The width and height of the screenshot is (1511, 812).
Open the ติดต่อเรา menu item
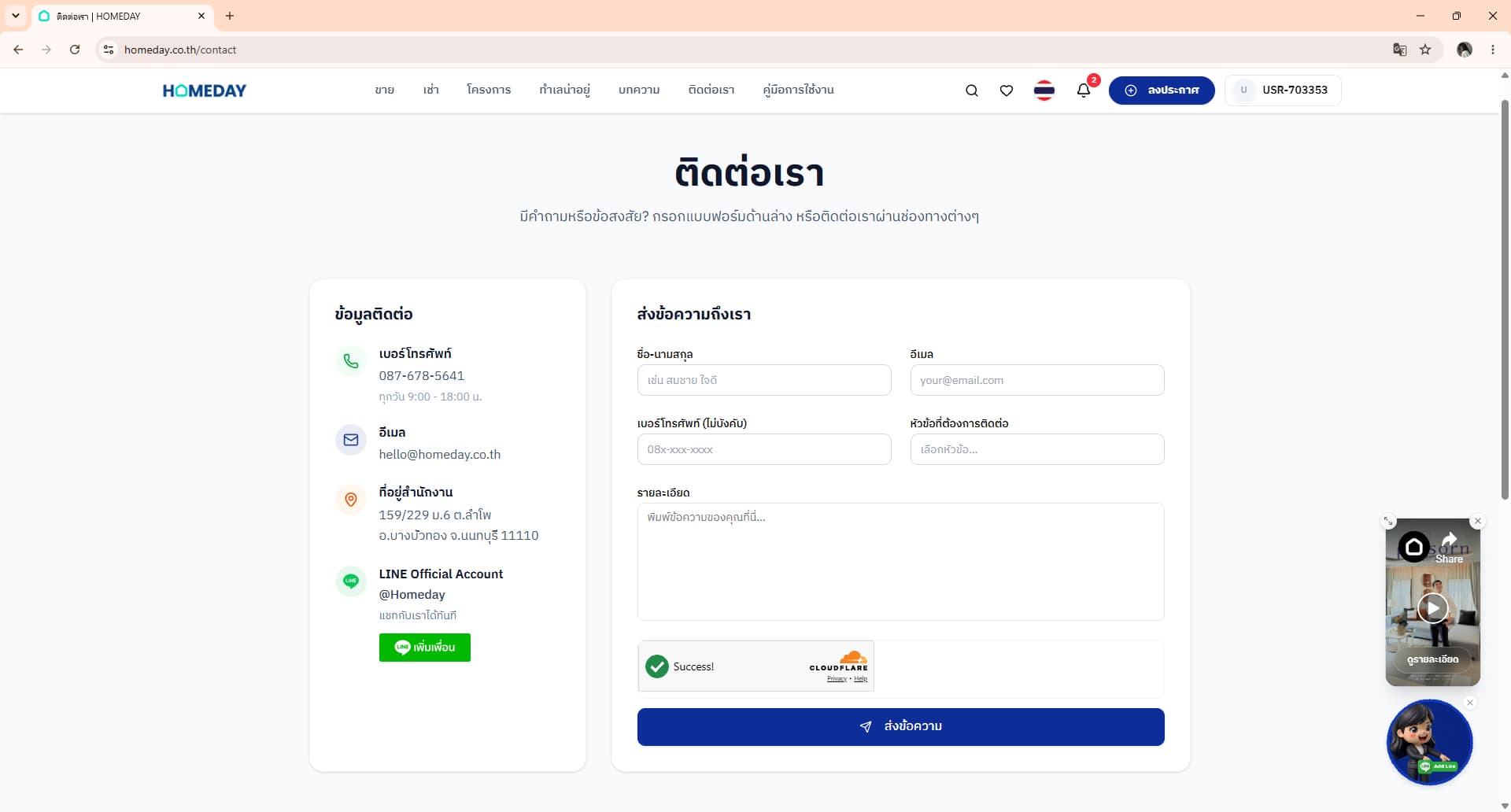(x=711, y=90)
